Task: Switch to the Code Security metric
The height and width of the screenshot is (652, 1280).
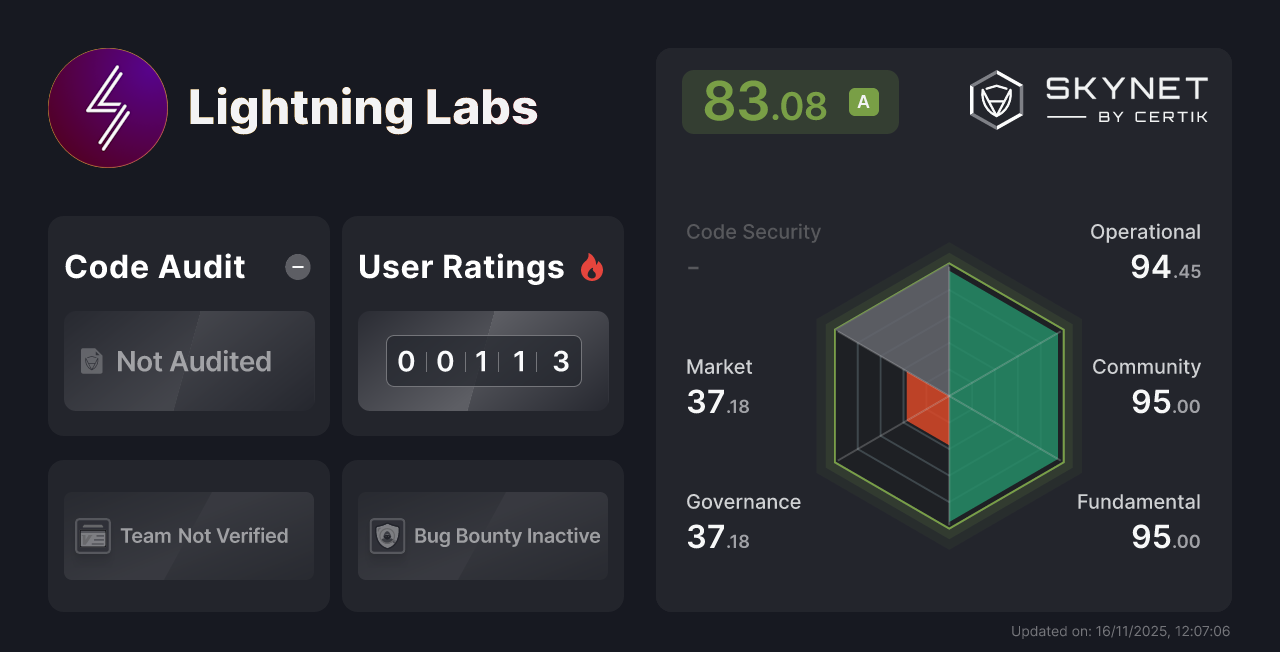Action: tap(753, 231)
